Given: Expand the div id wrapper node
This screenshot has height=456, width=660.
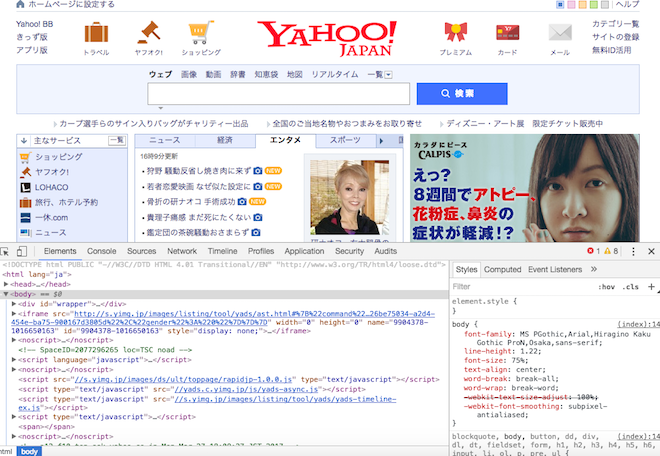Looking at the screenshot, I should click(14, 304).
